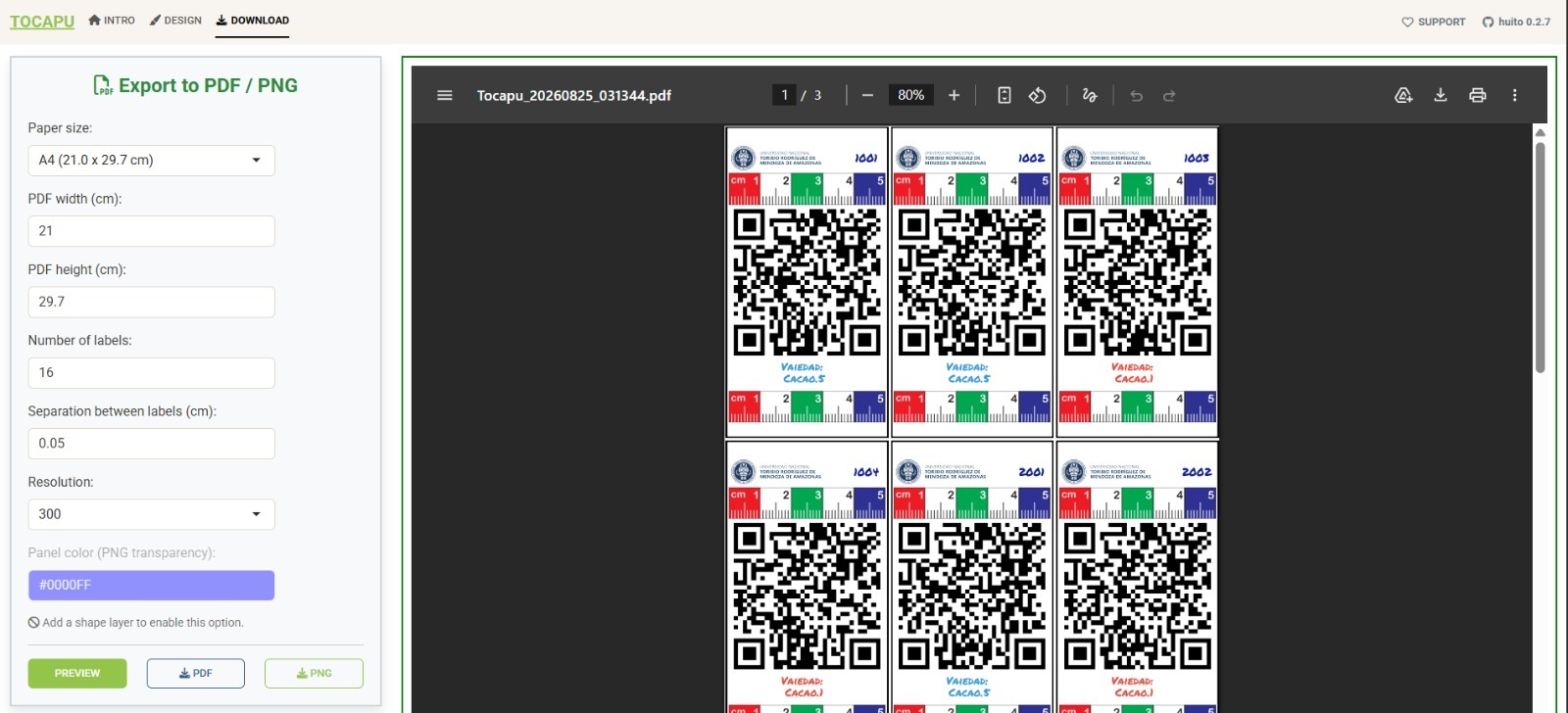Image resolution: width=1568 pixels, height=713 pixels.
Task: Focus the Number of labels field
Action: pyautogui.click(x=151, y=373)
